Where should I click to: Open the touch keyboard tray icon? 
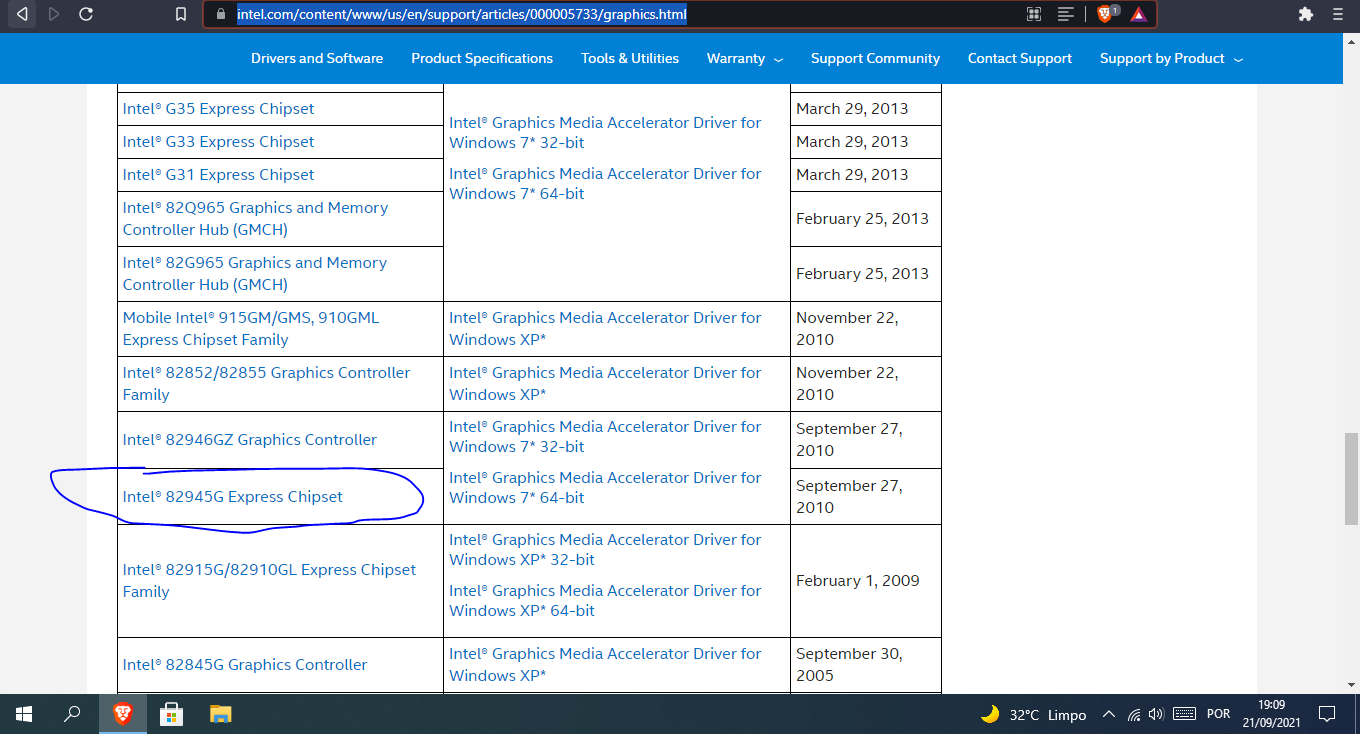point(1184,715)
